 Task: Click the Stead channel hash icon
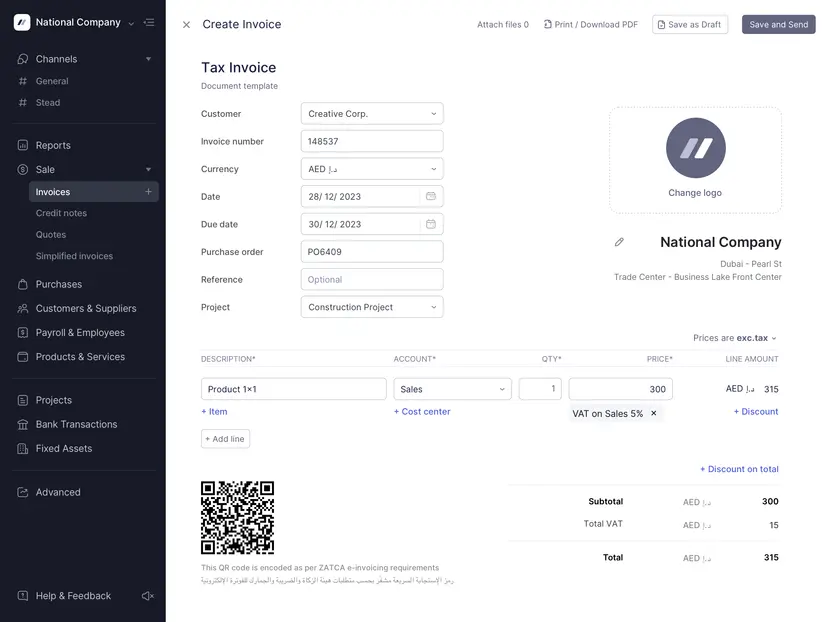23,102
